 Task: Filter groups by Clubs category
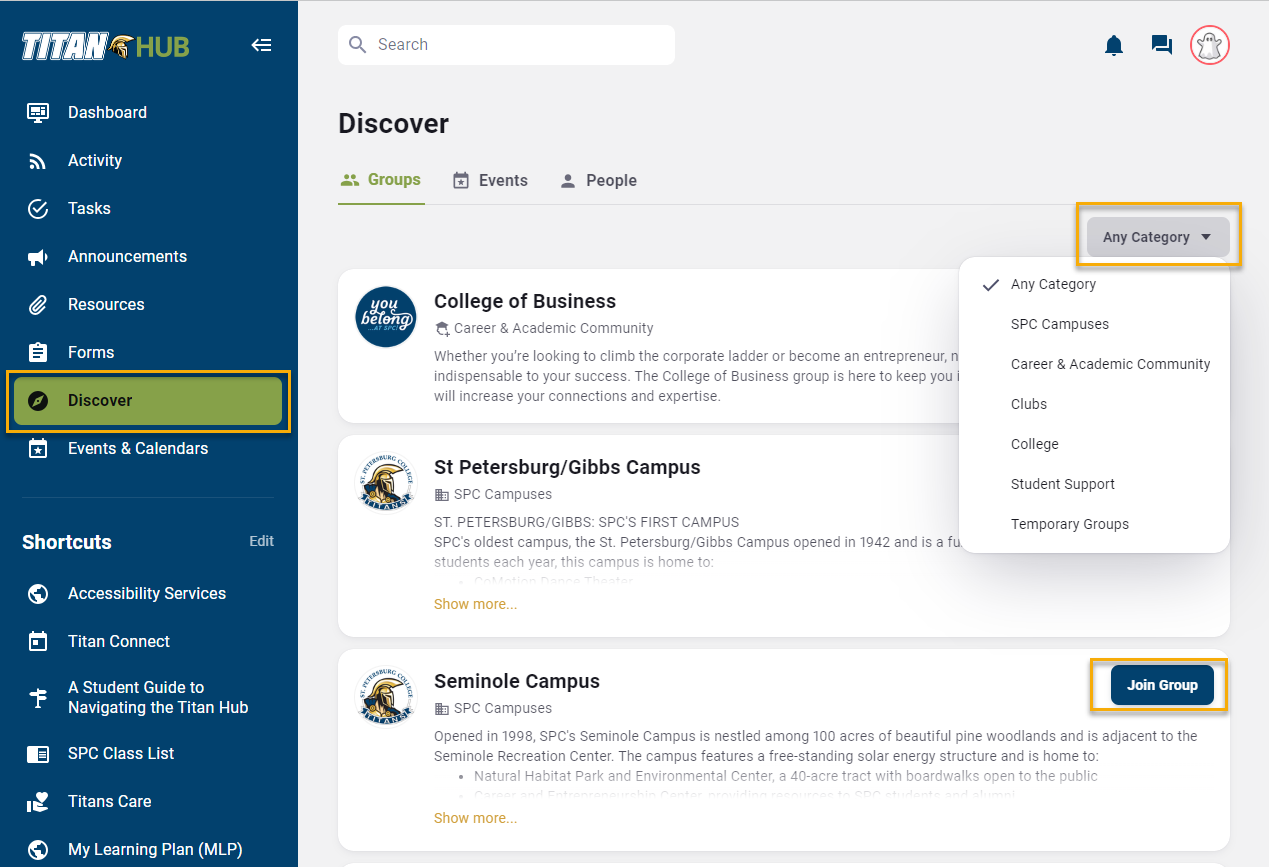[1094, 404]
